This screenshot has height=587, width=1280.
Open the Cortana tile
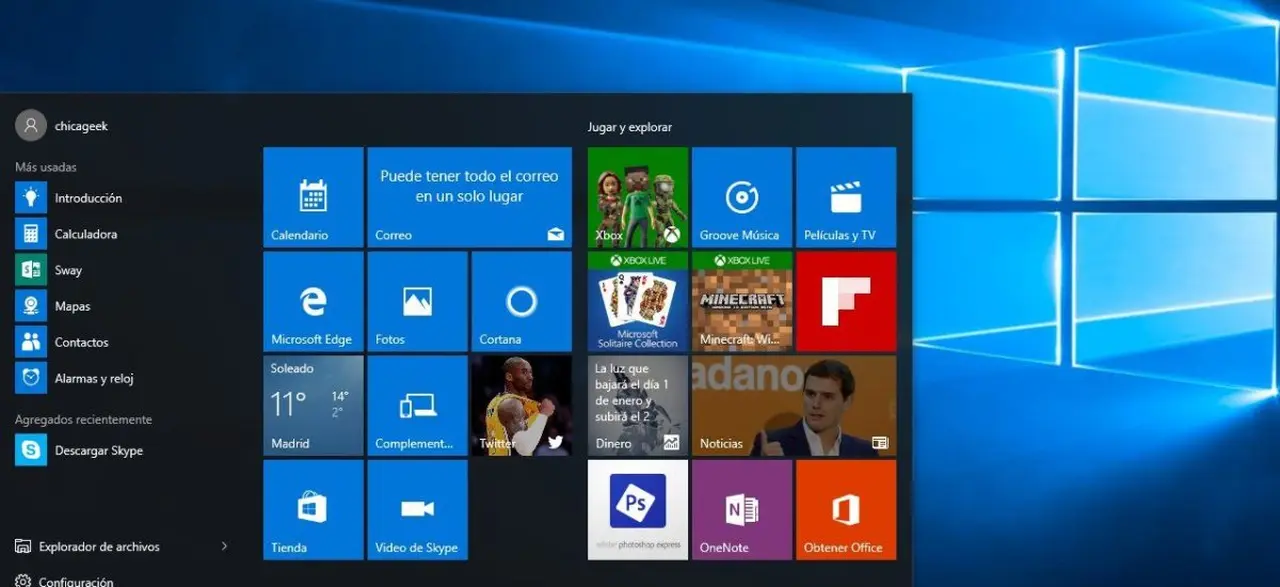click(521, 301)
